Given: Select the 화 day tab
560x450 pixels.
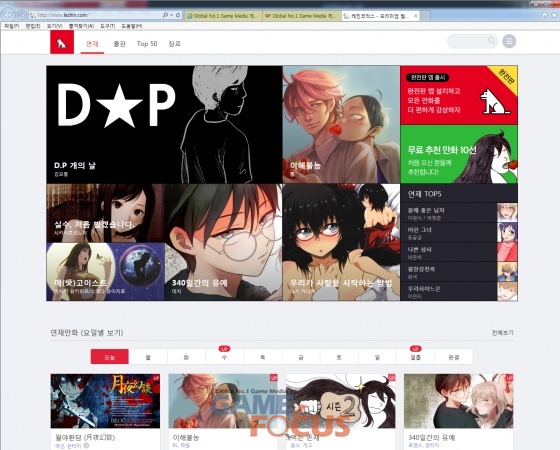Looking at the screenshot, I should (x=186, y=357).
